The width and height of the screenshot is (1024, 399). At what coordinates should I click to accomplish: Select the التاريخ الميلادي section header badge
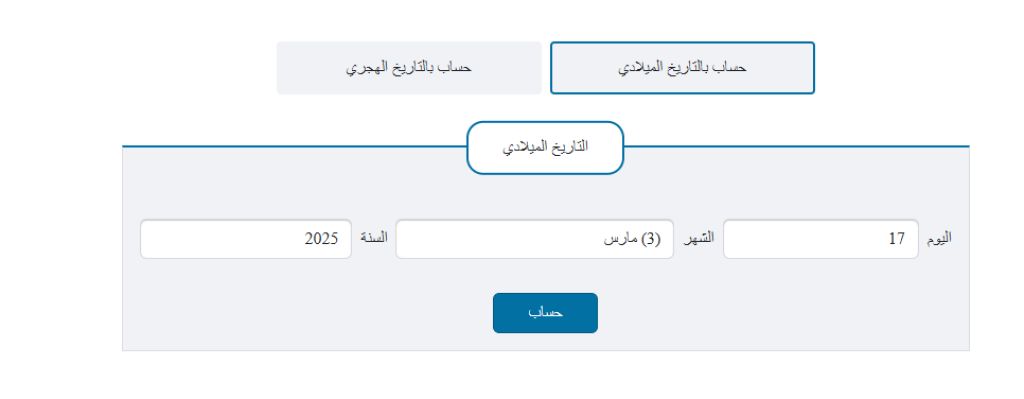coord(545,148)
